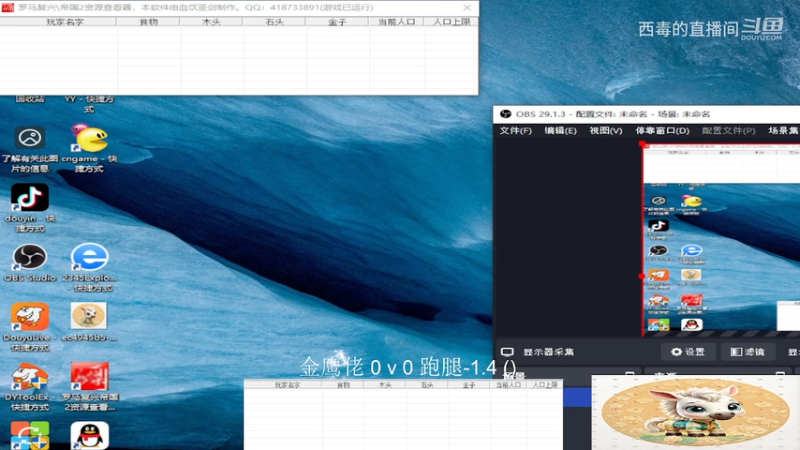Open the 配置文件(P) menu in OBS
The width and height of the screenshot is (800, 450).
[729, 131]
